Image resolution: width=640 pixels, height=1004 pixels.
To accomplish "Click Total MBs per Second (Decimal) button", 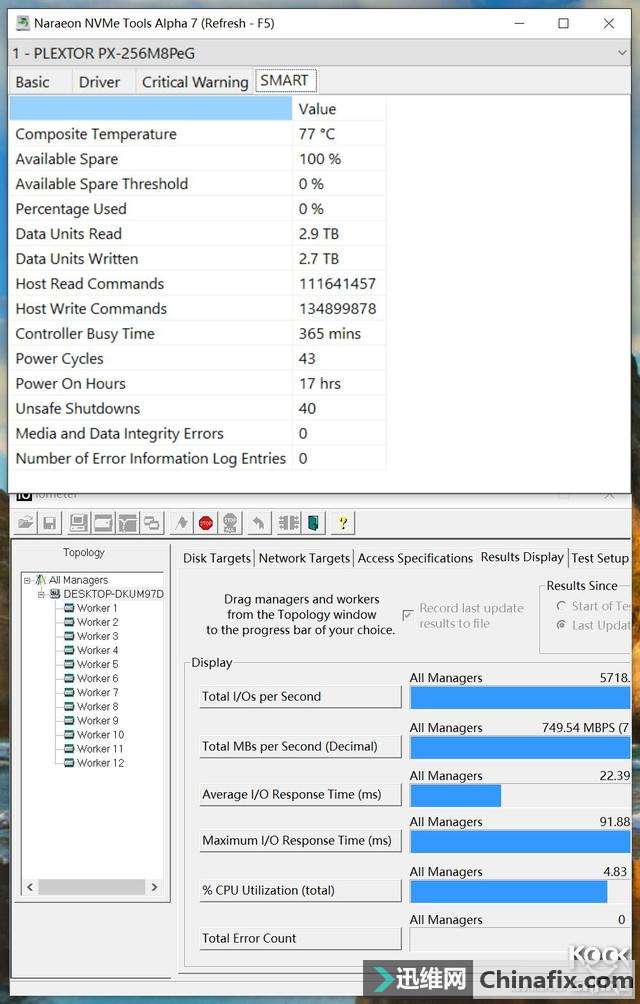I will click(x=300, y=746).
